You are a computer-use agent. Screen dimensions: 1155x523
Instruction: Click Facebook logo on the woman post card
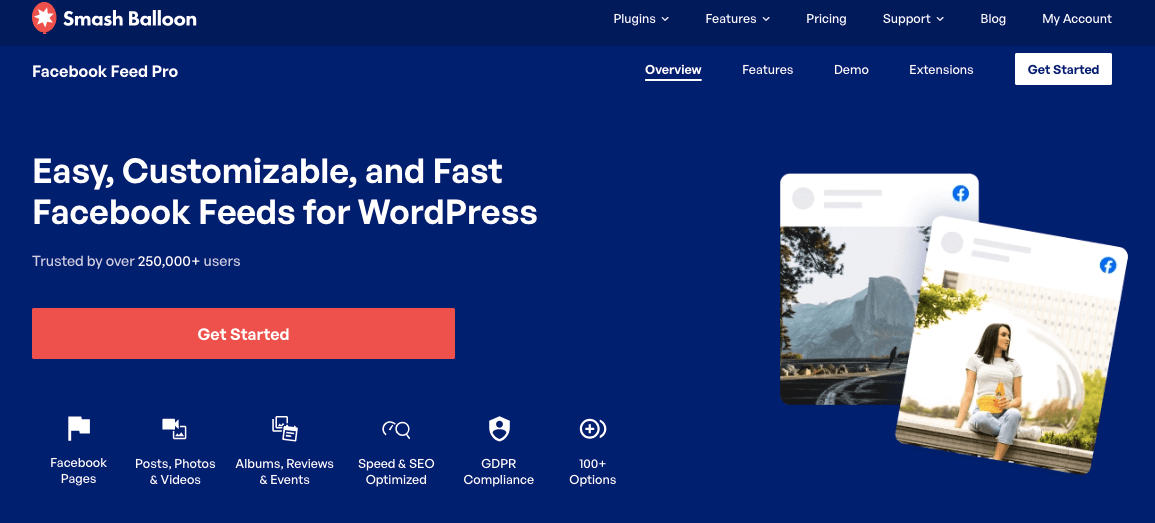point(1107,265)
